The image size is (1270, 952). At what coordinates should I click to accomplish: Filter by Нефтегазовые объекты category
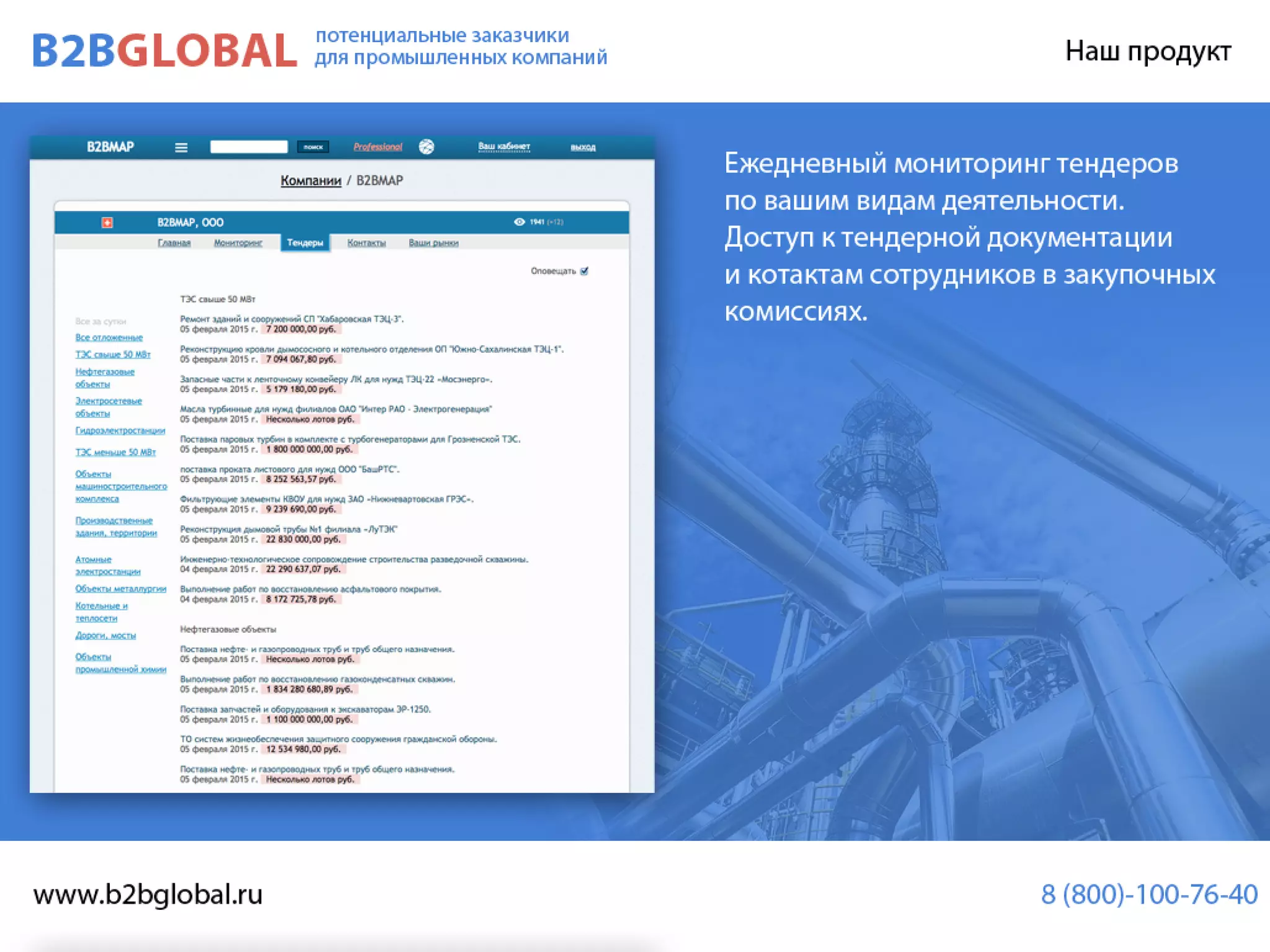point(104,378)
